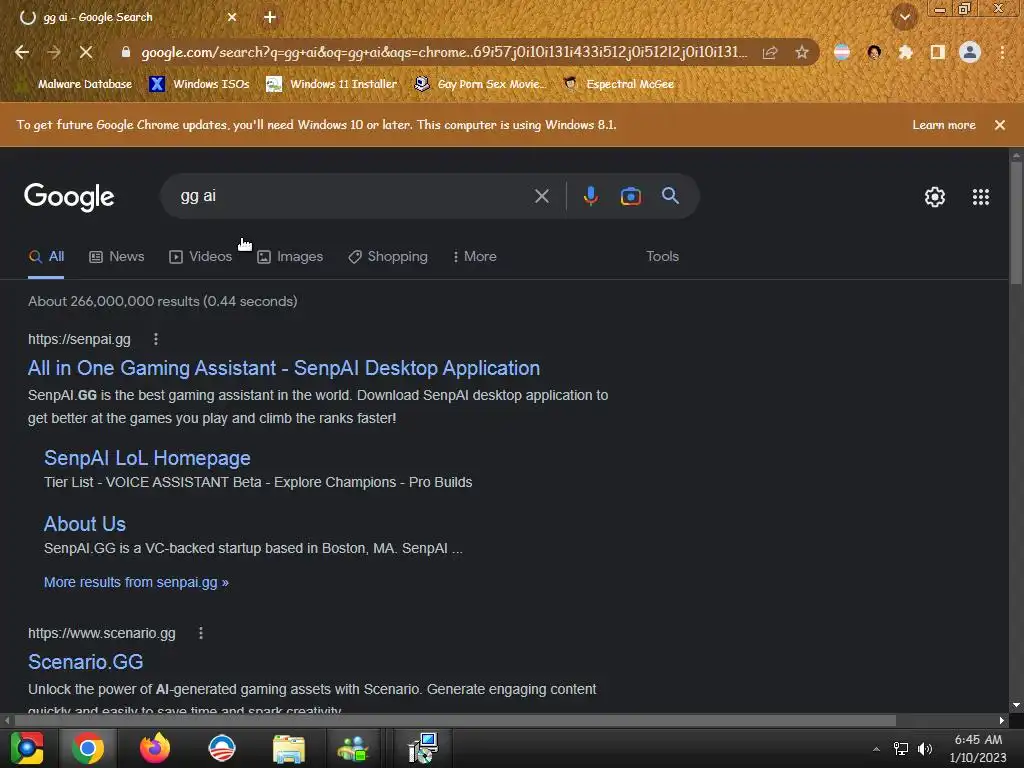The image size is (1024, 768).
Task: Dismiss the Chrome update notification bar
Action: pyautogui.click(x=1000, y=125)
